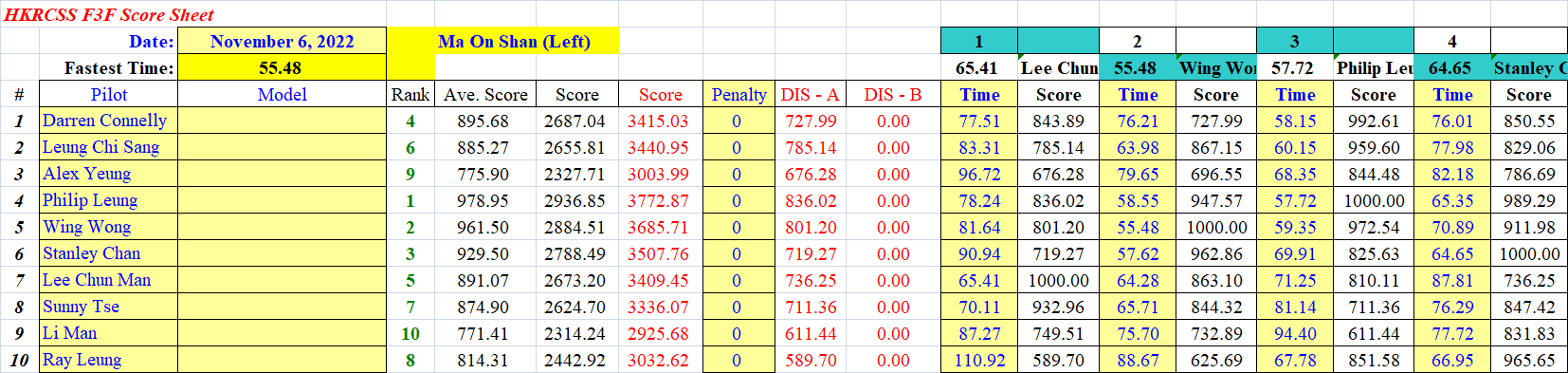Click the DIS - A column header
The height and width of the screenshot is (373, 1568).
click(x=810, y=94)
